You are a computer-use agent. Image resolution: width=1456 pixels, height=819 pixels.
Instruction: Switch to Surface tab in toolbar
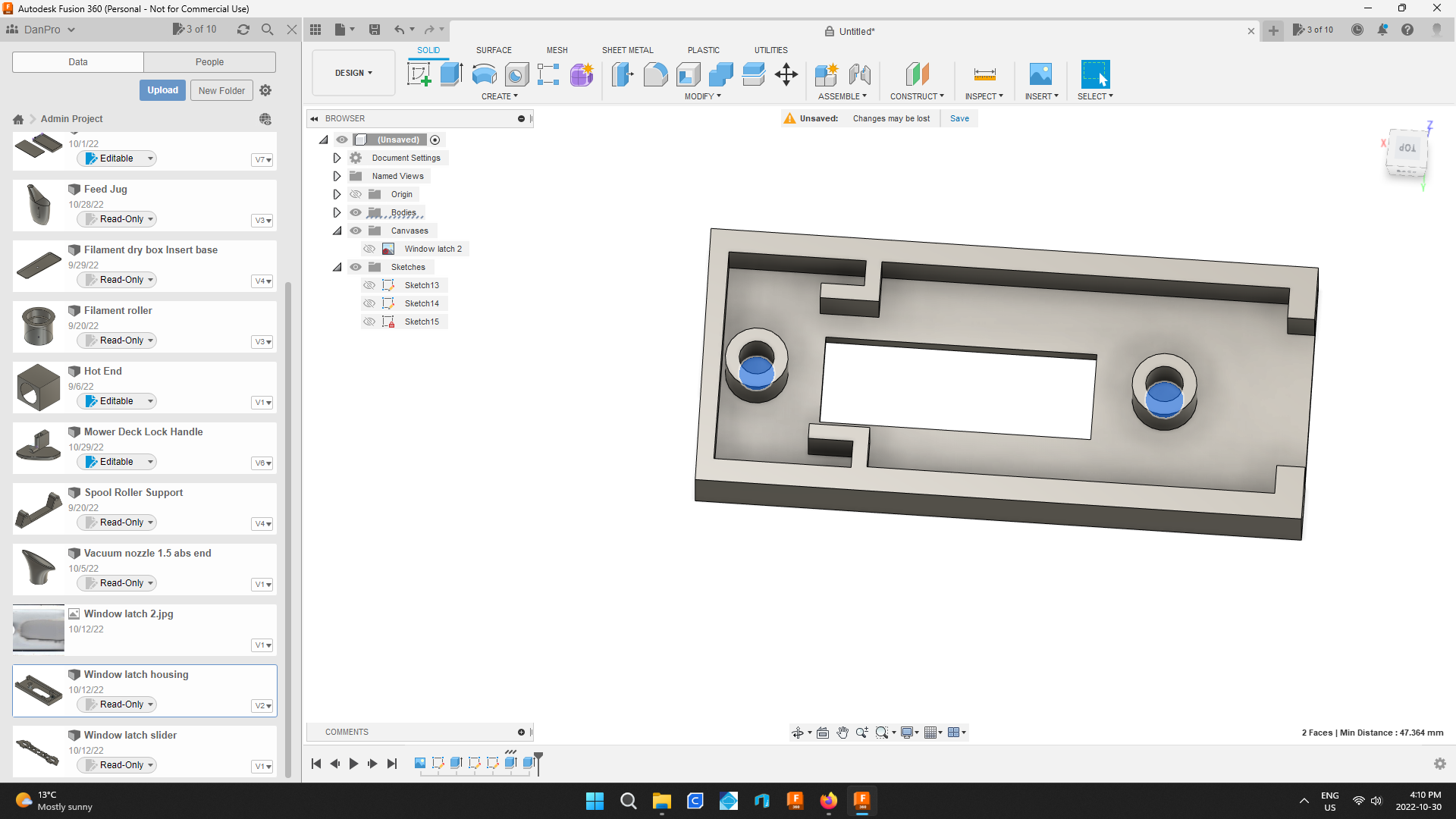point(493,50)
